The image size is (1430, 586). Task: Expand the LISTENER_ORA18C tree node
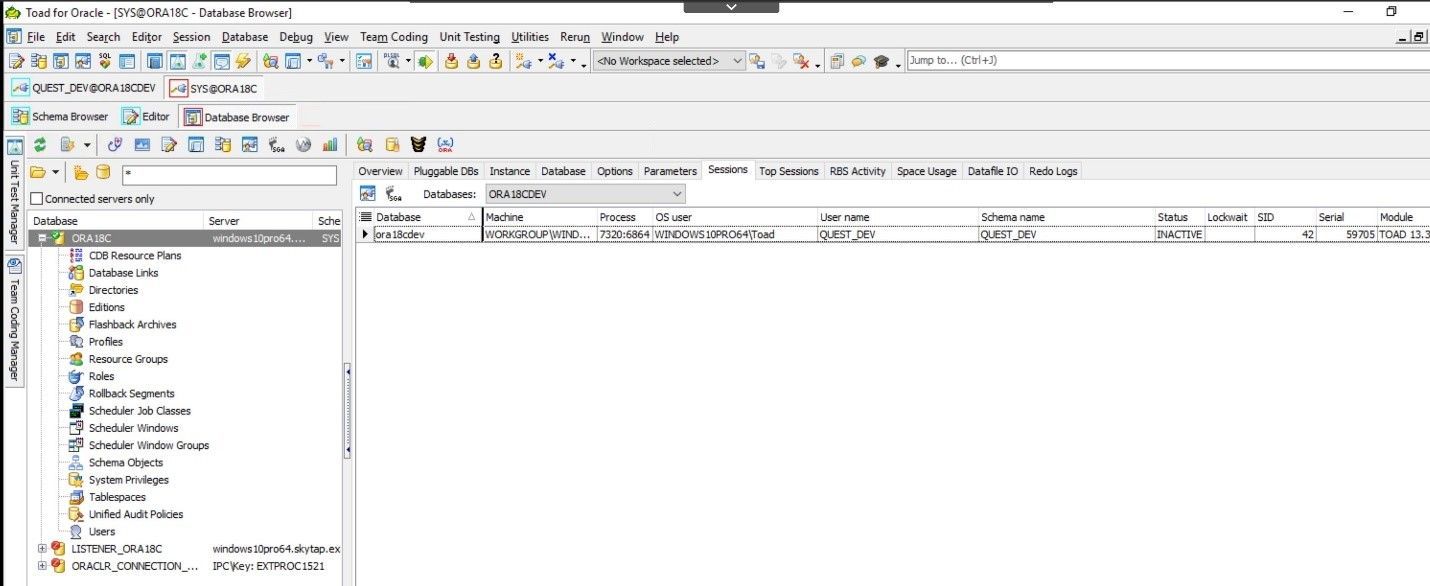point(42,549)
